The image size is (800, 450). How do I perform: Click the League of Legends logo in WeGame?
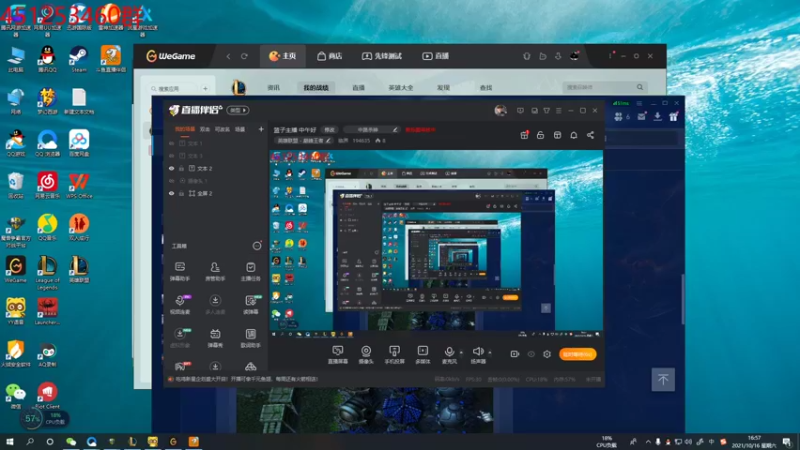239,87
